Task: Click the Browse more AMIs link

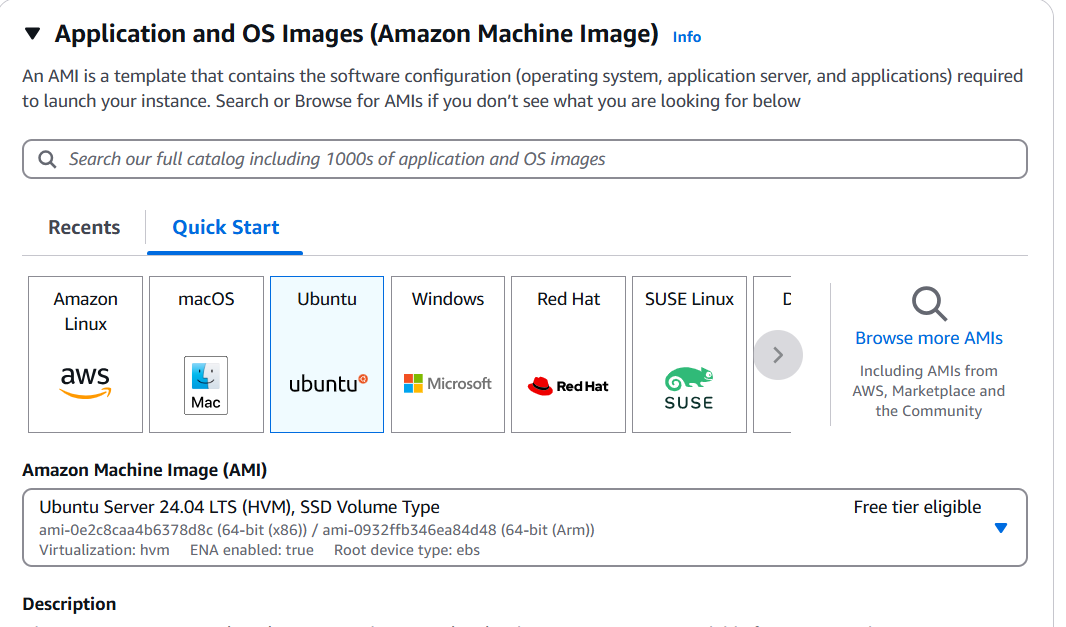Action: [929, 338]
